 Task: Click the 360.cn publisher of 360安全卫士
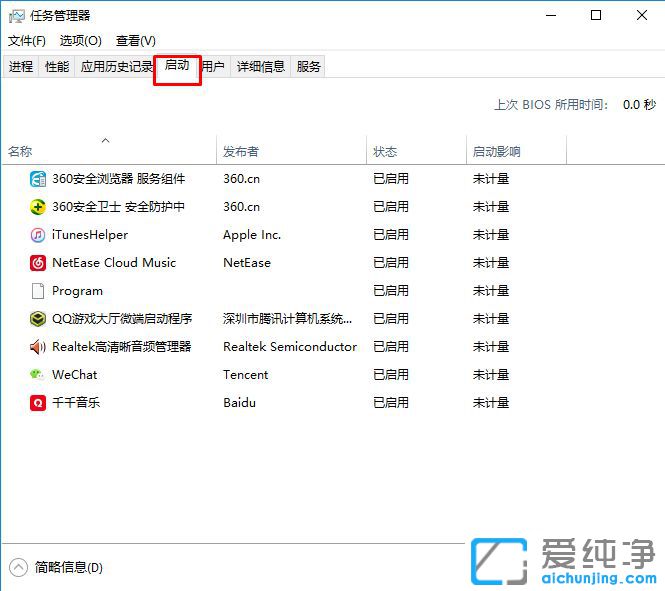241,207
